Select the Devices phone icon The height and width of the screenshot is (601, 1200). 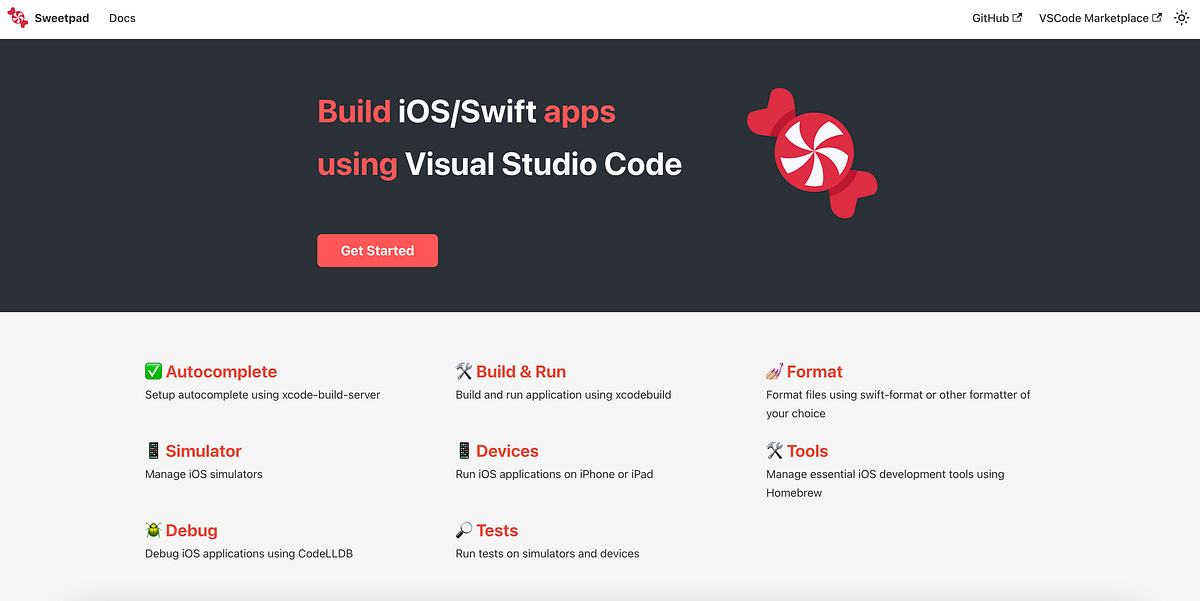(x=463, y=450)
